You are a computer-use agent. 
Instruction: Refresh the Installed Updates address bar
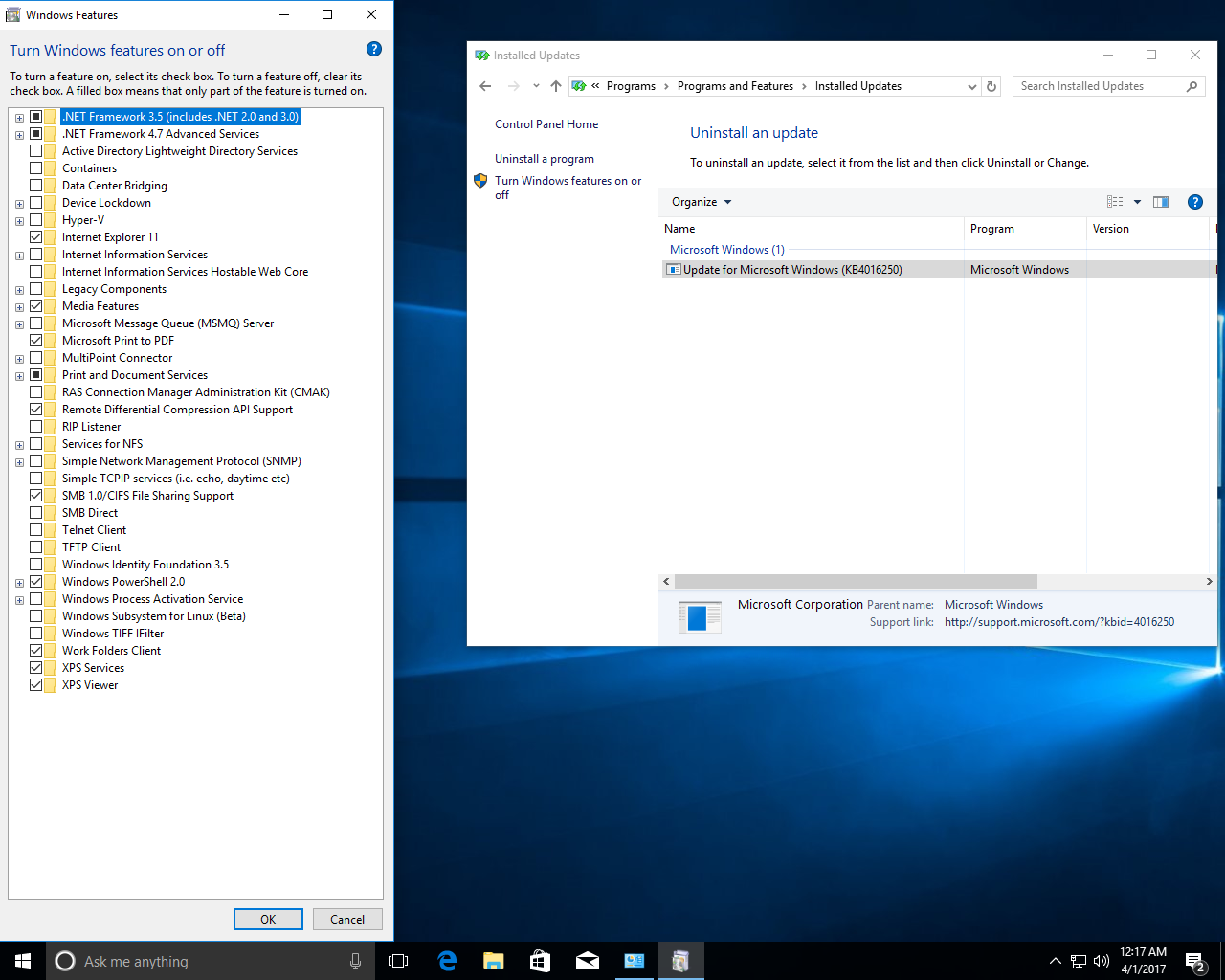click(991, 86)
